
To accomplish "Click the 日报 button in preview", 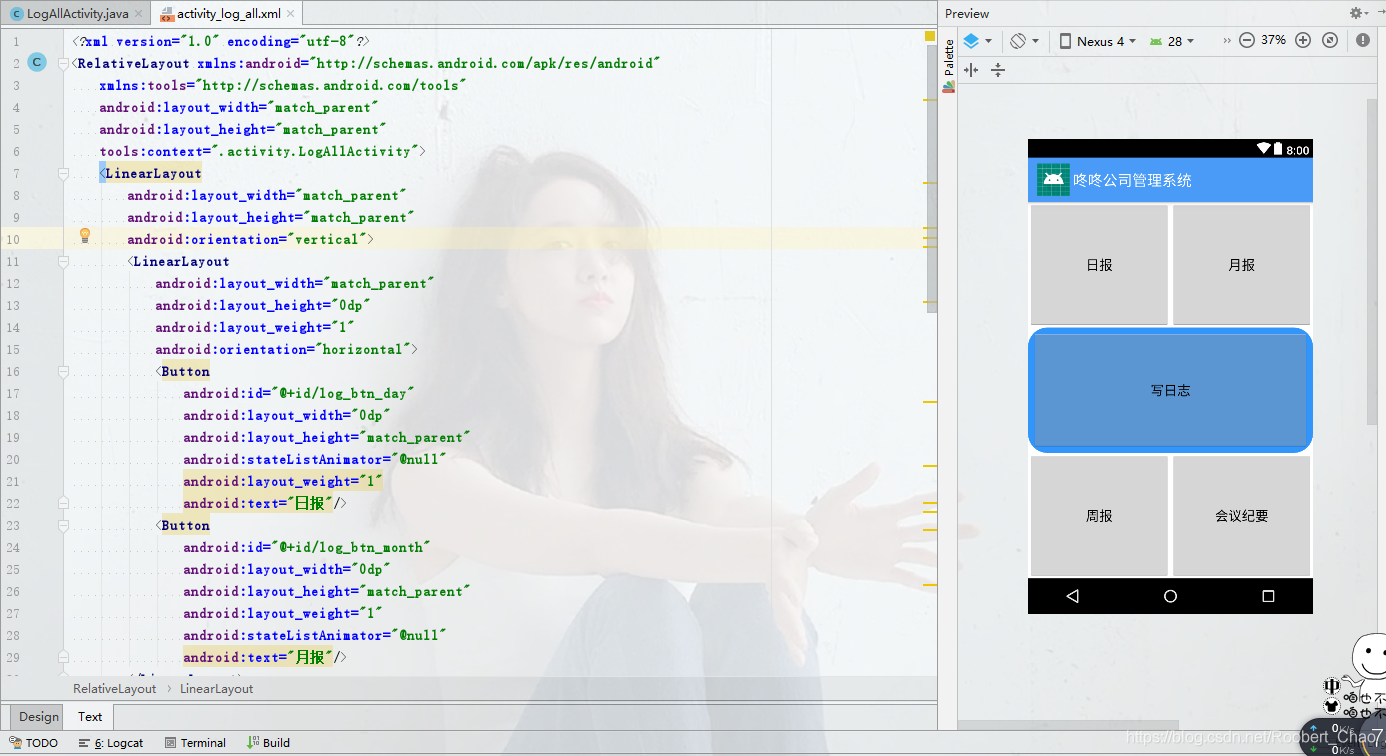I will click(x=1099, y=265).
